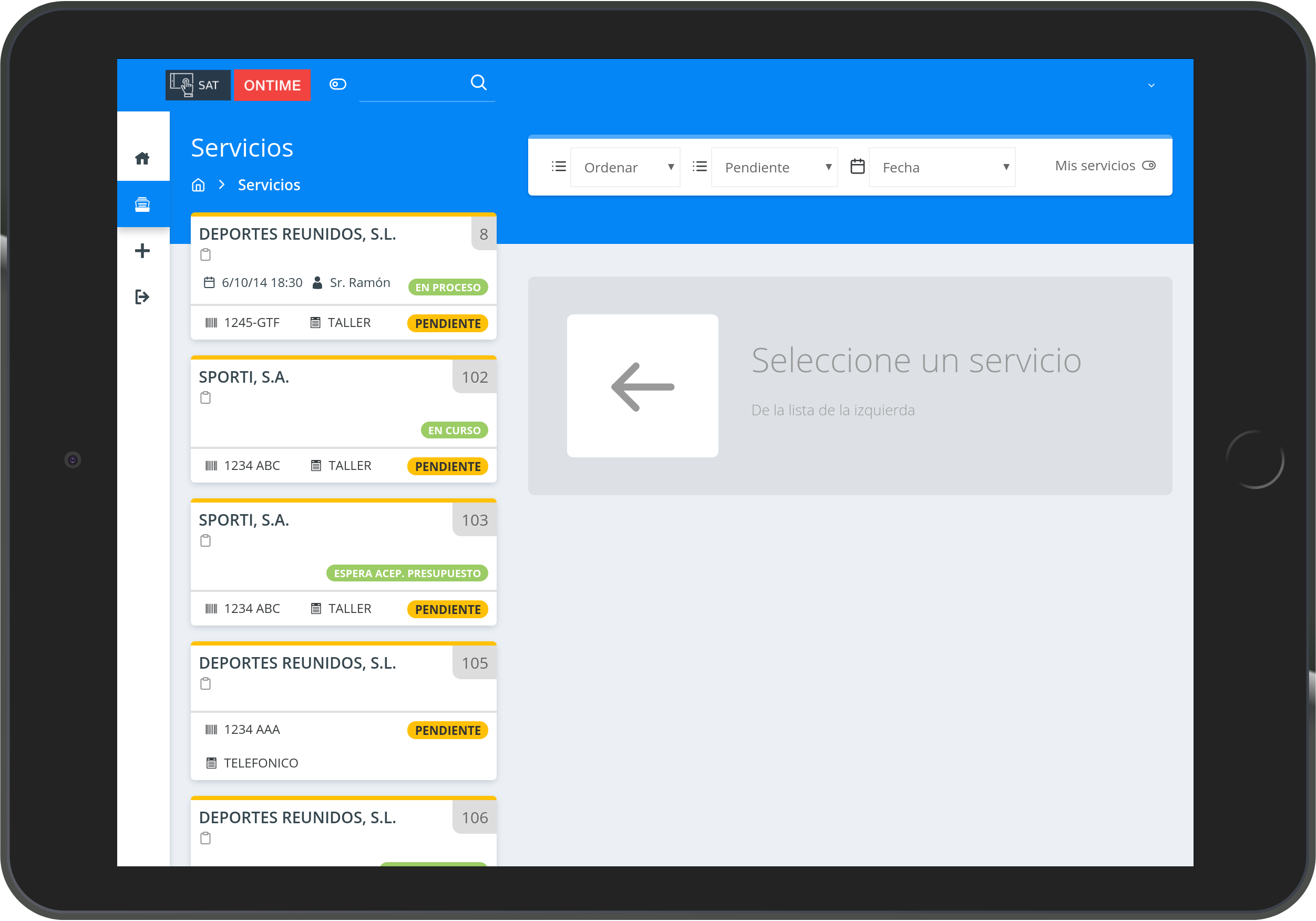Open the Ordenar dropdown
Image resolution: width=1316 pixels, height=921 pixels.
pyautogui.click(x=625, y=168)
